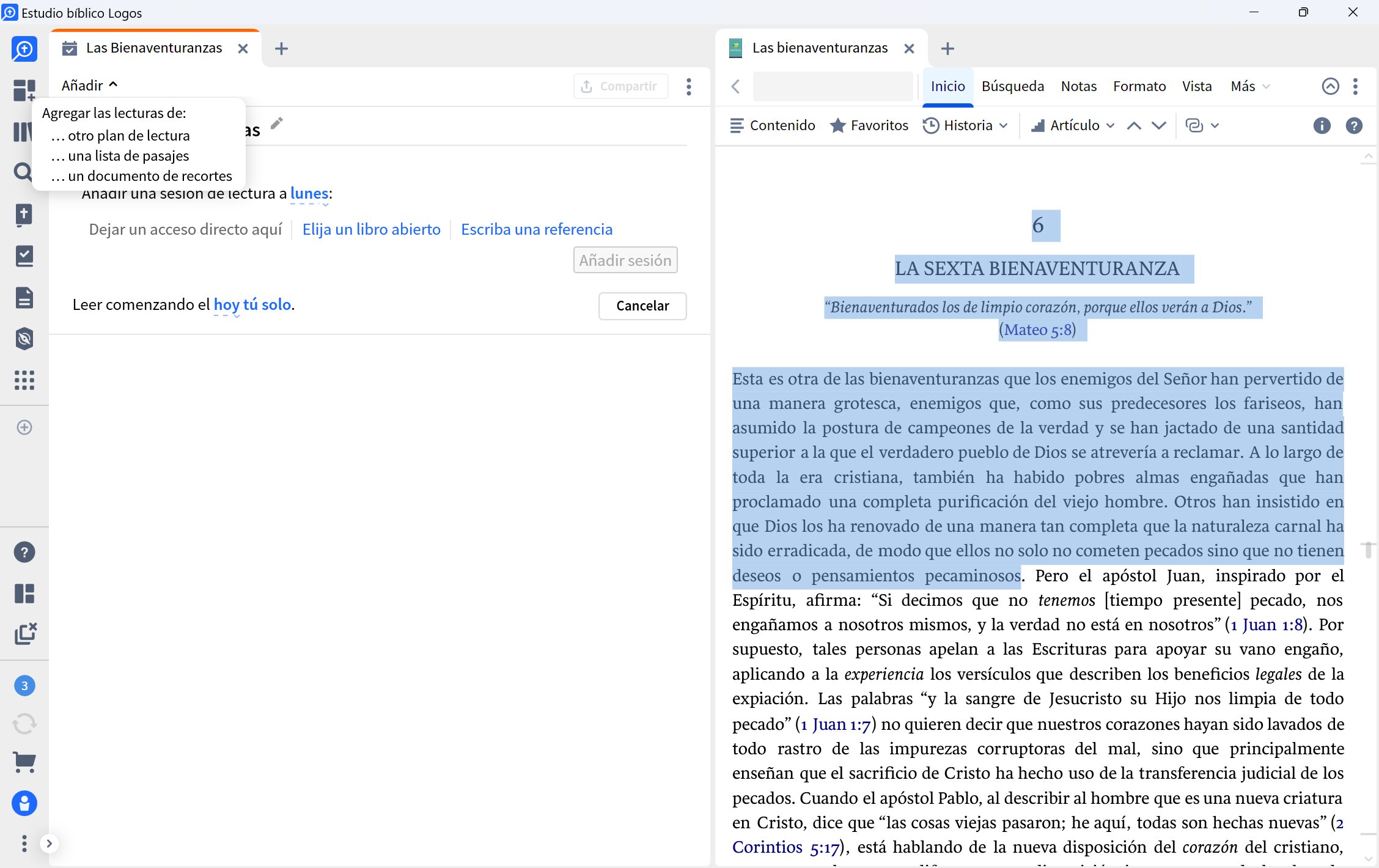Go to next article with down arrow
The width and height of the screenshot is (1379, 868).
(1159, 125)
